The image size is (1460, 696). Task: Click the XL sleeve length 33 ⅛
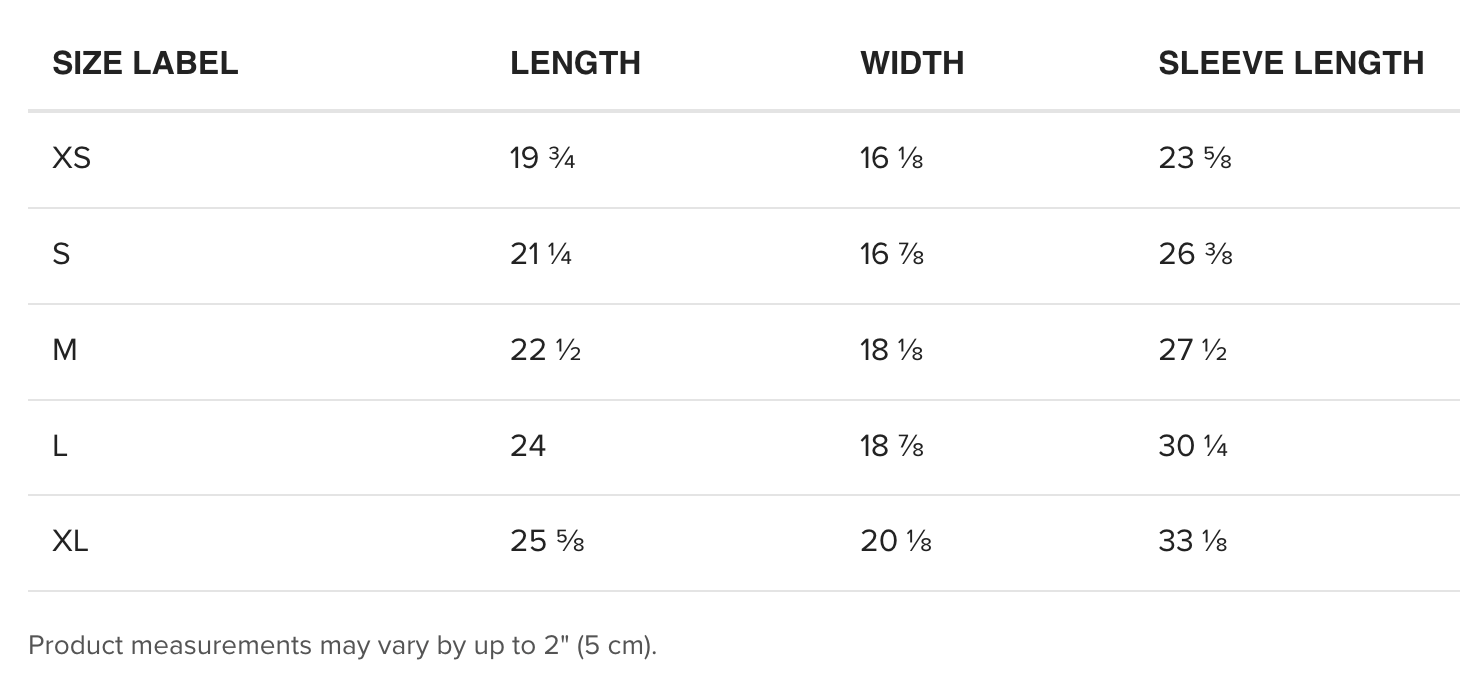(1193, 541)
